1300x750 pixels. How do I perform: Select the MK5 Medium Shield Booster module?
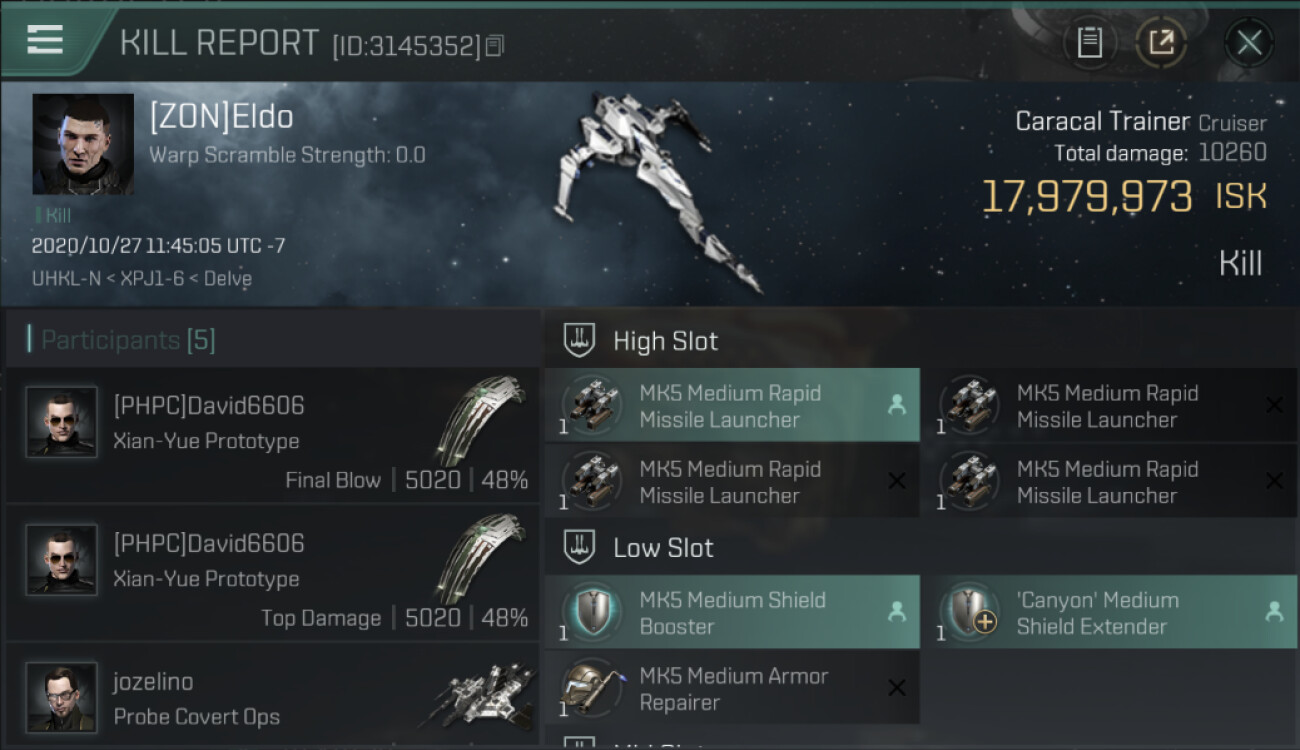(732, 612)
